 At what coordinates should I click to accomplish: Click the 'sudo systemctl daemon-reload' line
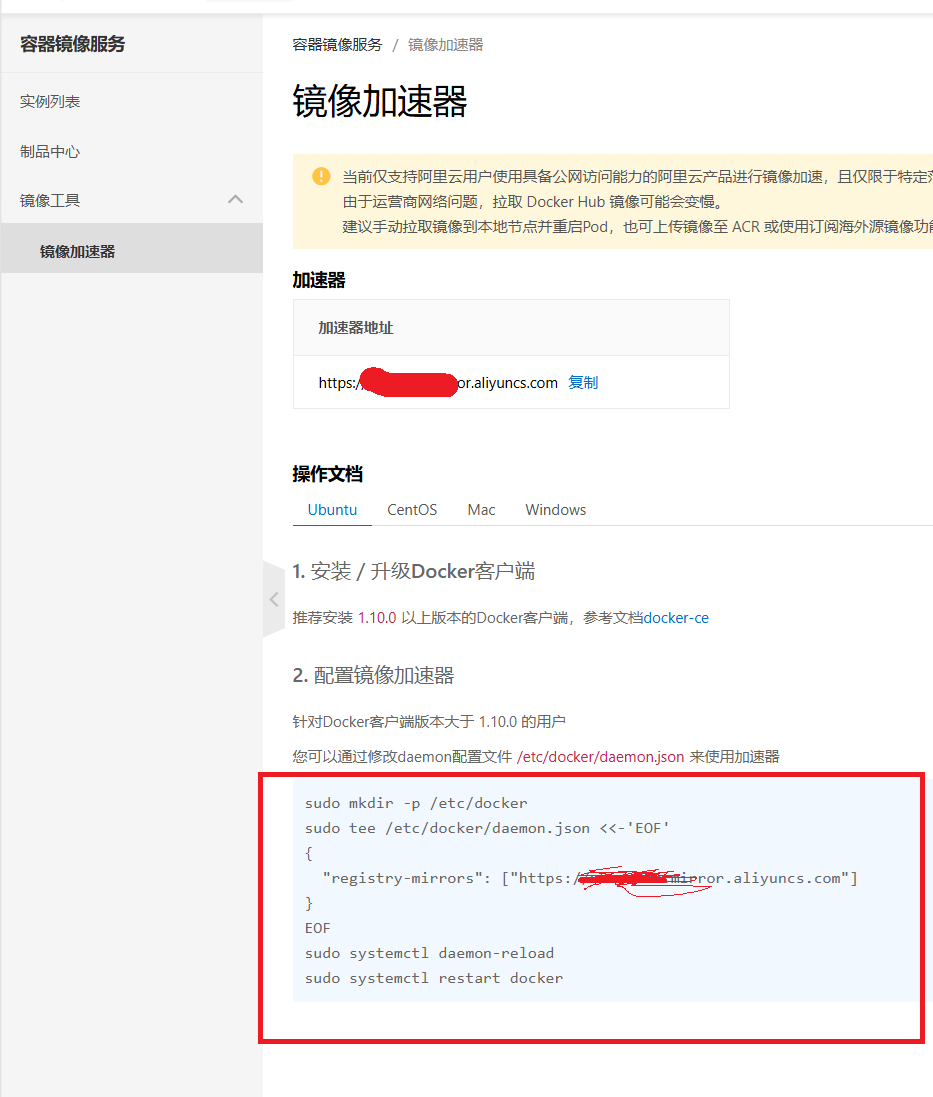[x=429, y=953]
